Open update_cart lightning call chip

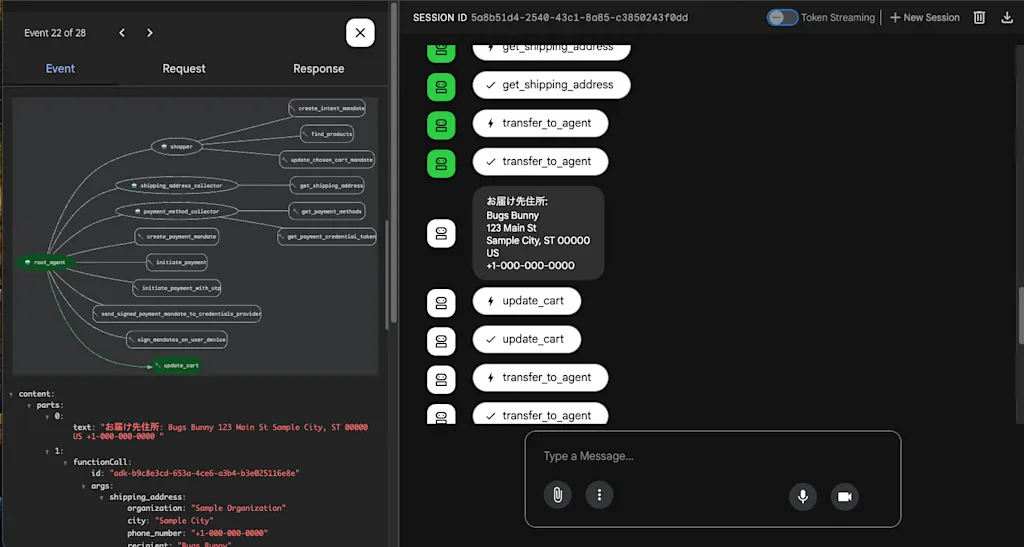tap(526, 301)
